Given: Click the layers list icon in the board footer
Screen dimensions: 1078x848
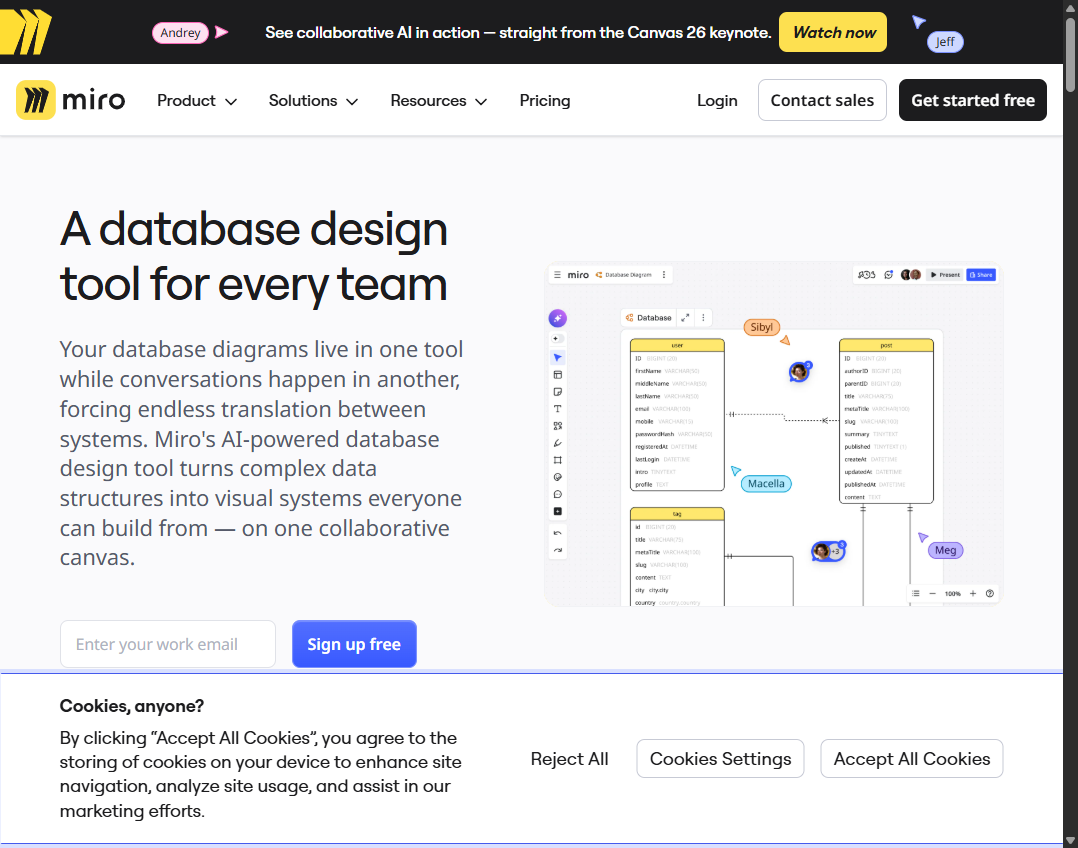Looking at the screenshot, I should pos(915,594).
